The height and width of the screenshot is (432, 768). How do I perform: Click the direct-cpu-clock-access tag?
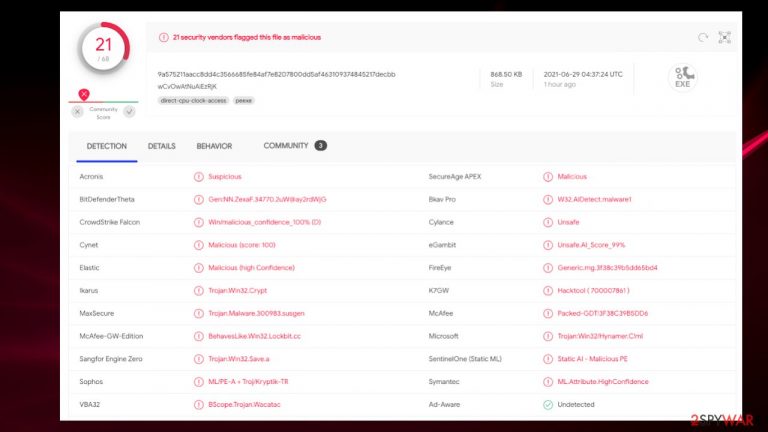pyautogui.click(x=193, y=100)
